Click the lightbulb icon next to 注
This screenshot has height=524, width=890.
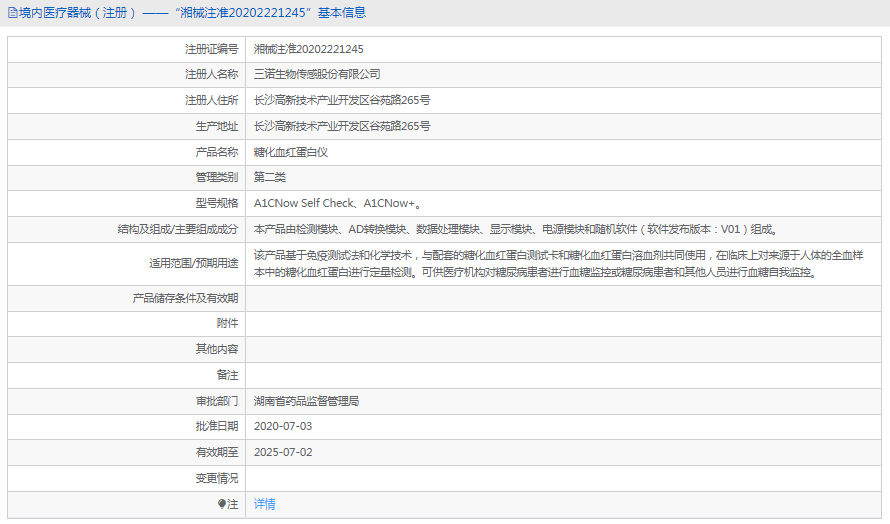pyautogui.click(x=222, y=504)
